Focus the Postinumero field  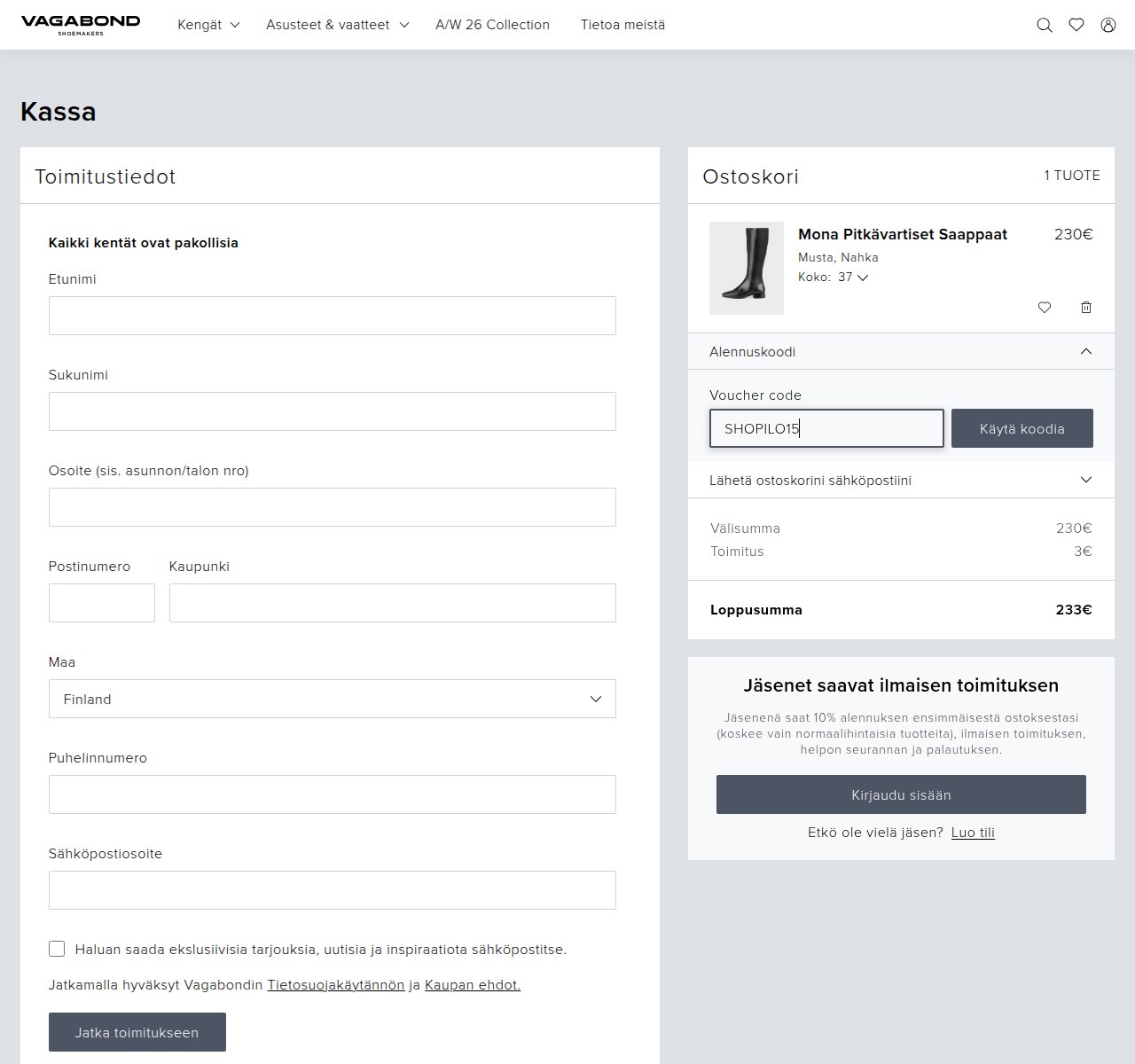(102, 603)
